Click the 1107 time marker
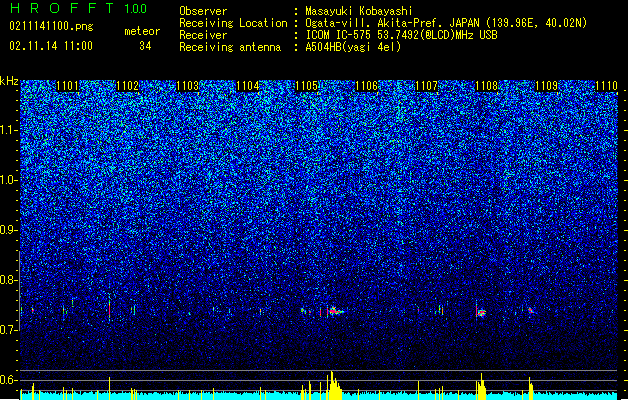The height and width of the screenshot is (400, 629). [426, 86]
